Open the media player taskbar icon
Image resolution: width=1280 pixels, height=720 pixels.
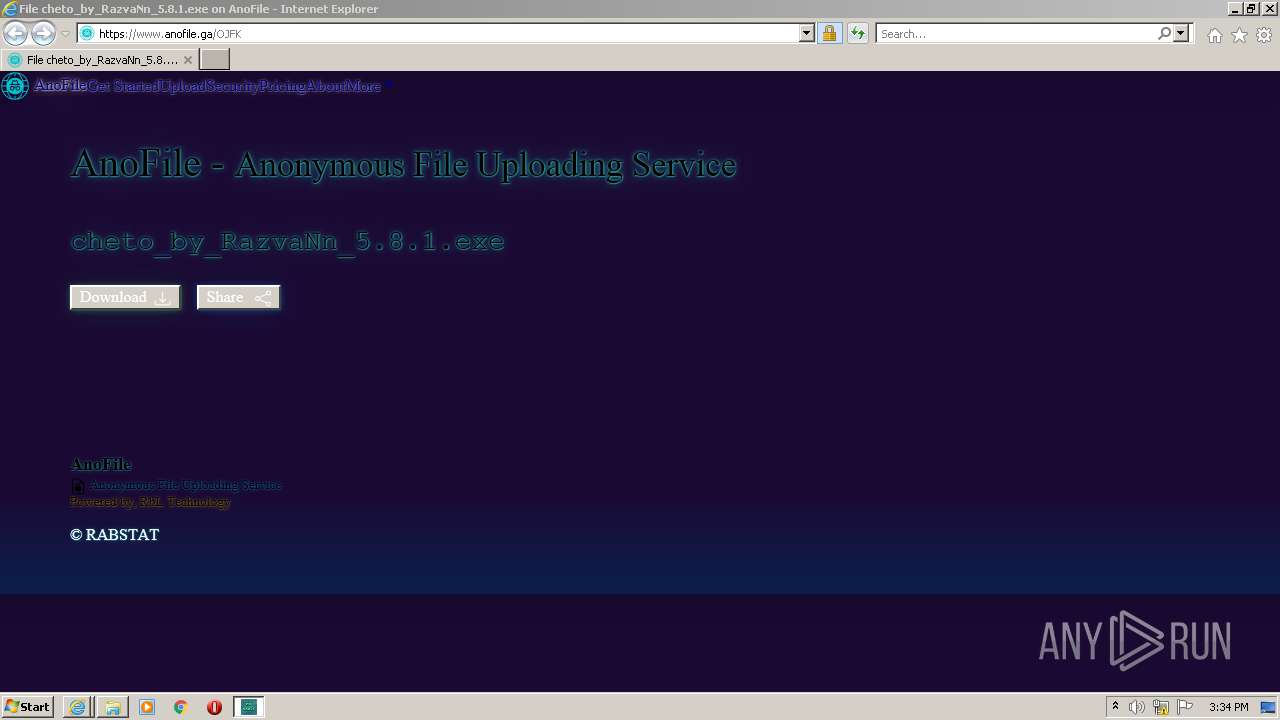click(x=147, y=707)
